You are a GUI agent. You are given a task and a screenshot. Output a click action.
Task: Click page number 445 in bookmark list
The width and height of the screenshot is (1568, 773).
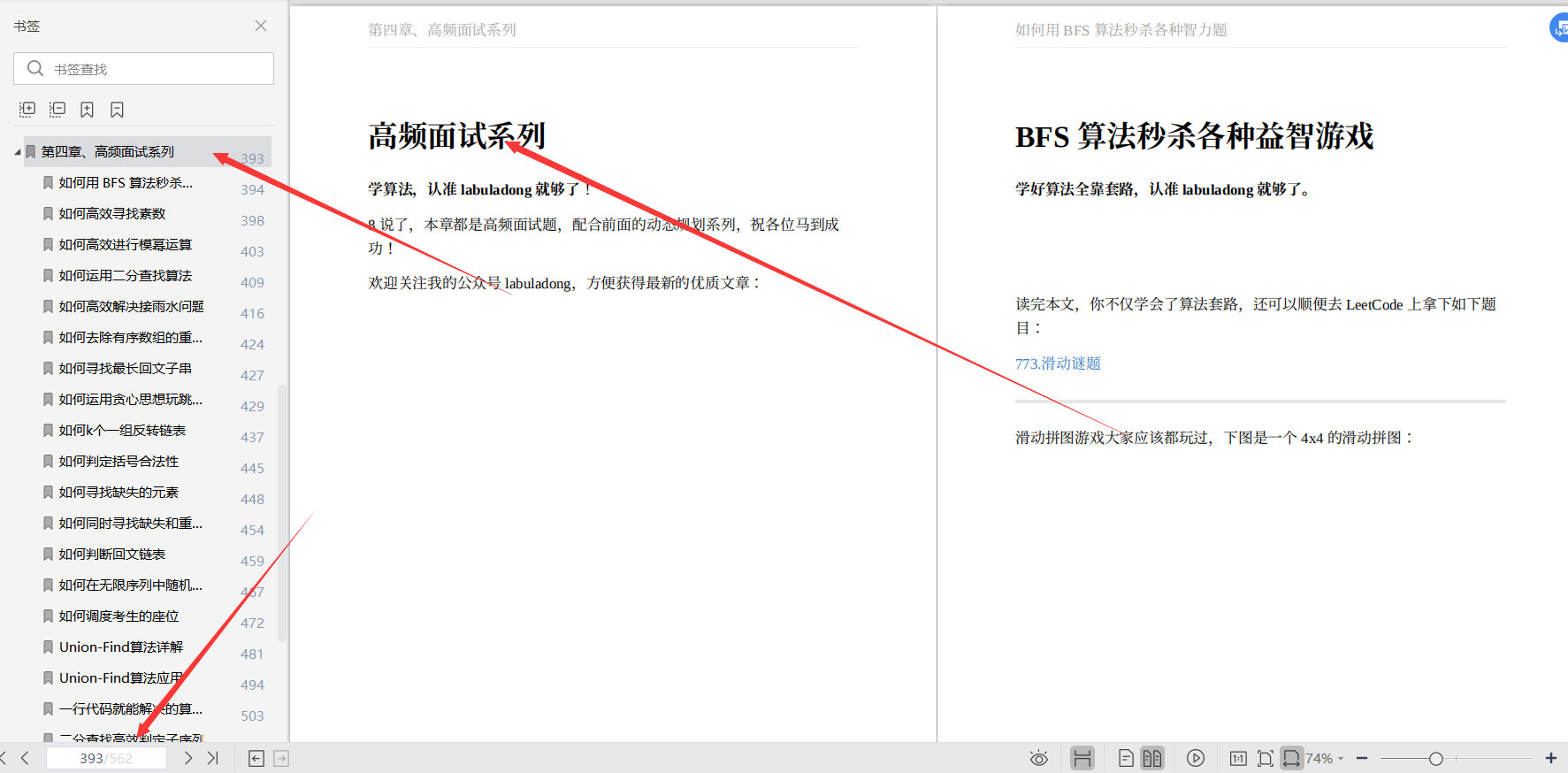point(252,468)
